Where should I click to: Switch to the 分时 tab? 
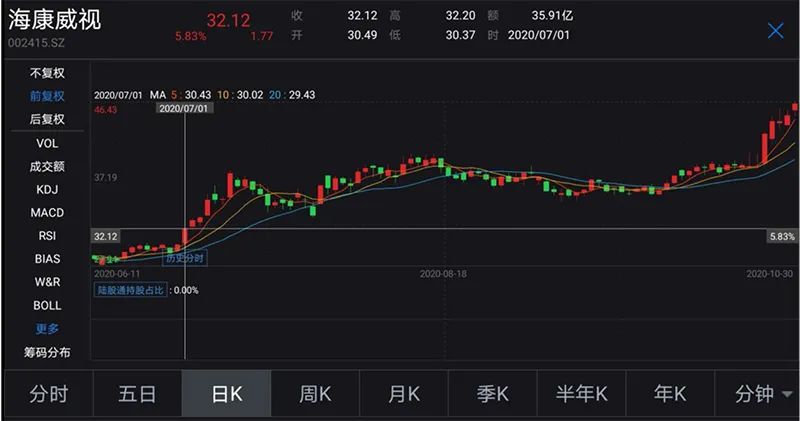tap(48, 394)
